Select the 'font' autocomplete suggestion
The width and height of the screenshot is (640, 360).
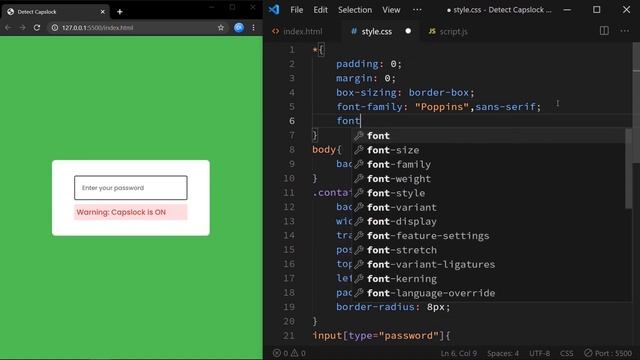[x=489, y=136]
